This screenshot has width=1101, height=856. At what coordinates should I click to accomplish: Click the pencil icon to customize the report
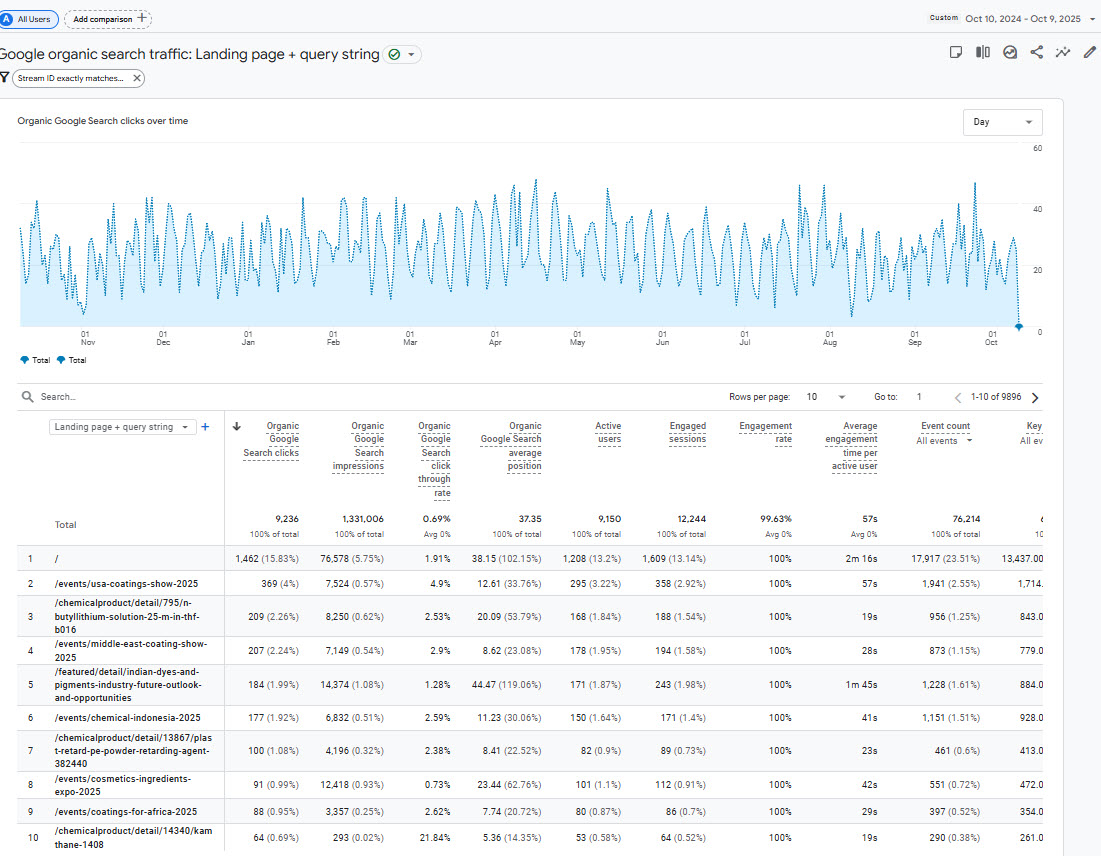click(x=1090, y=52)
